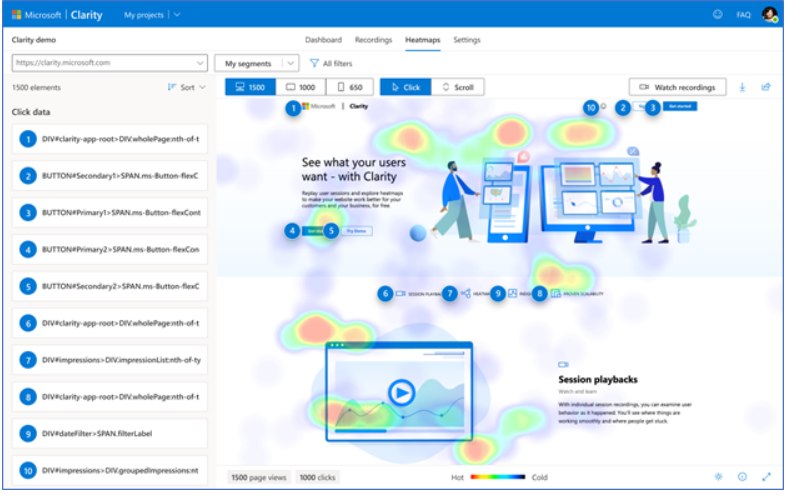Expand the Sort dropdown chevron
The image size is (800, 498).
click(x=203, y=87)
